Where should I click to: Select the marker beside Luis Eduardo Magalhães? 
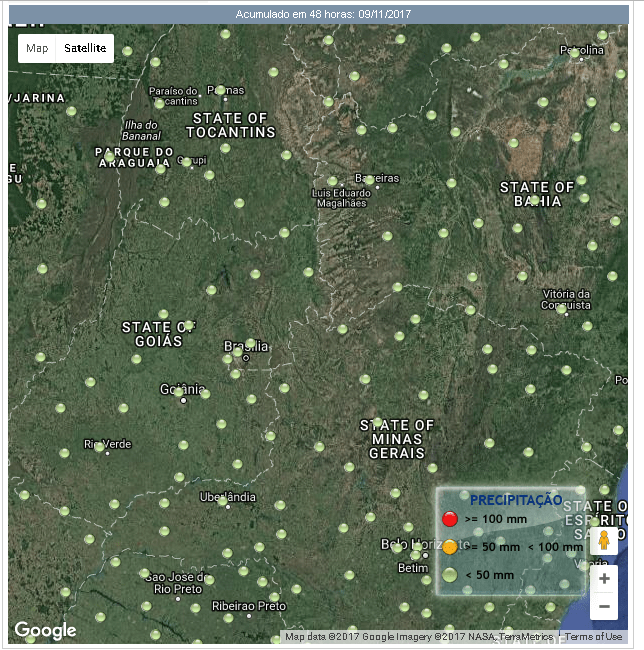333,182
